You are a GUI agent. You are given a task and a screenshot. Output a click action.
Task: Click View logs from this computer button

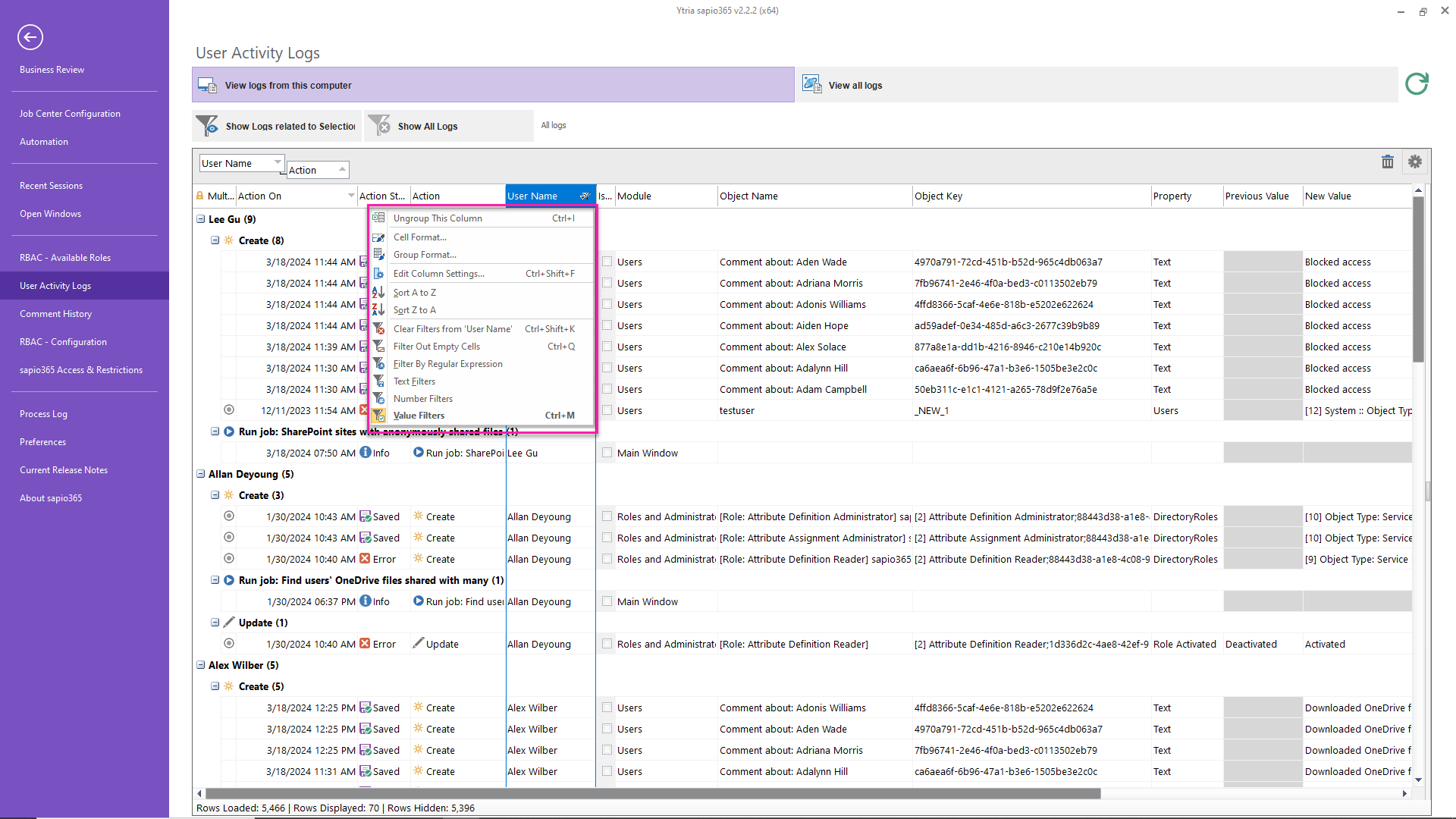(288, 85)
